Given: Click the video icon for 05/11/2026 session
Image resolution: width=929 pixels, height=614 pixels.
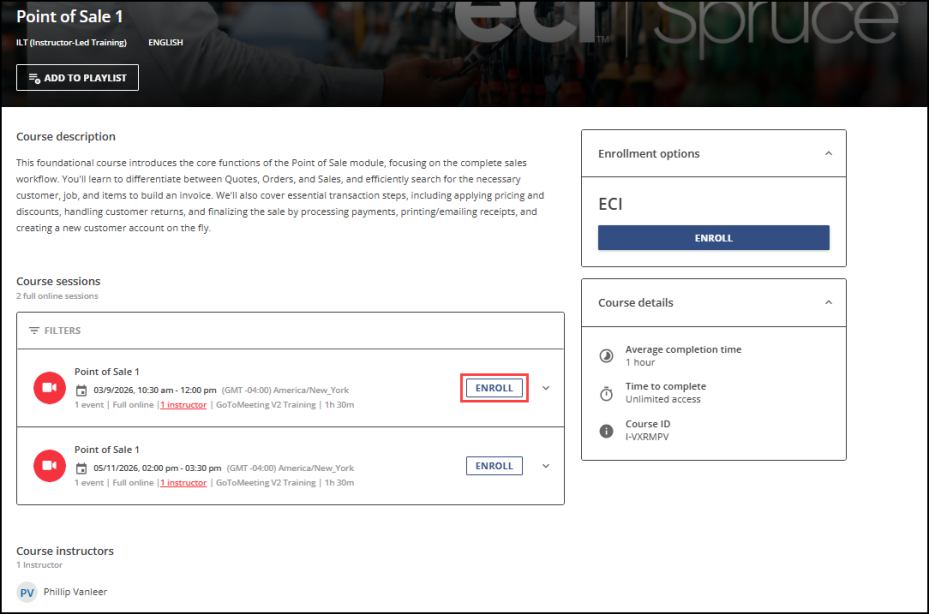Looking at the screenshot, I should point(49,466).
